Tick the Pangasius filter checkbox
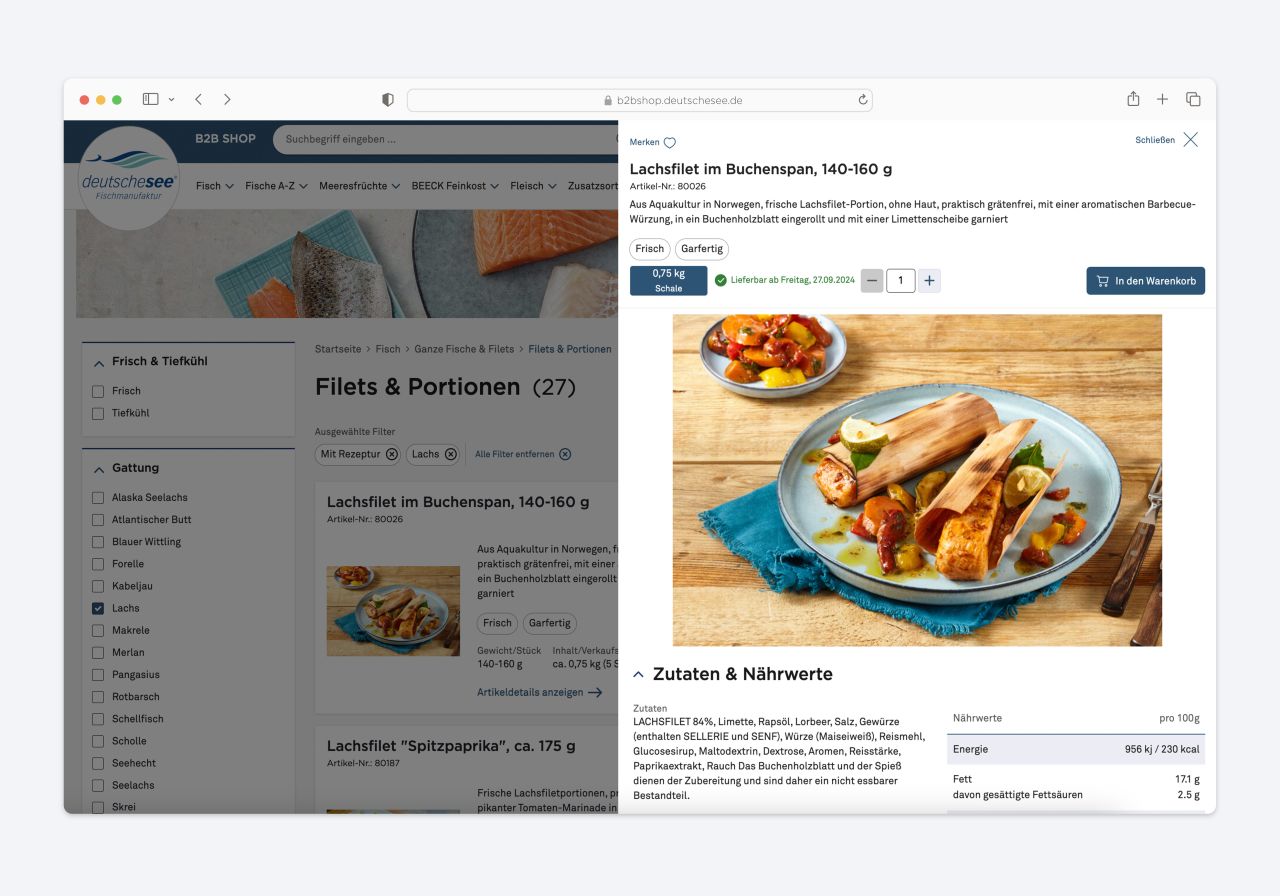Image resolution: width=1280 pixels, height=896 pixels. click(x=98, y=675)
